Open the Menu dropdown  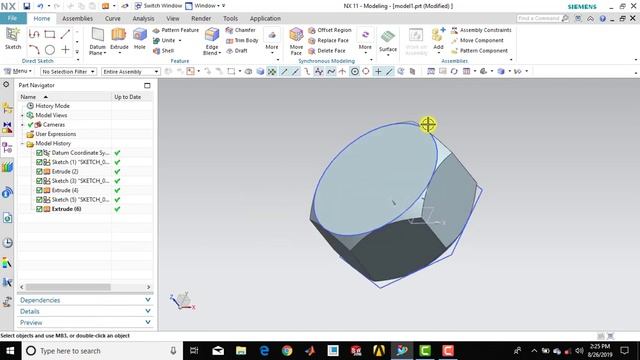[x=18, y=71]
